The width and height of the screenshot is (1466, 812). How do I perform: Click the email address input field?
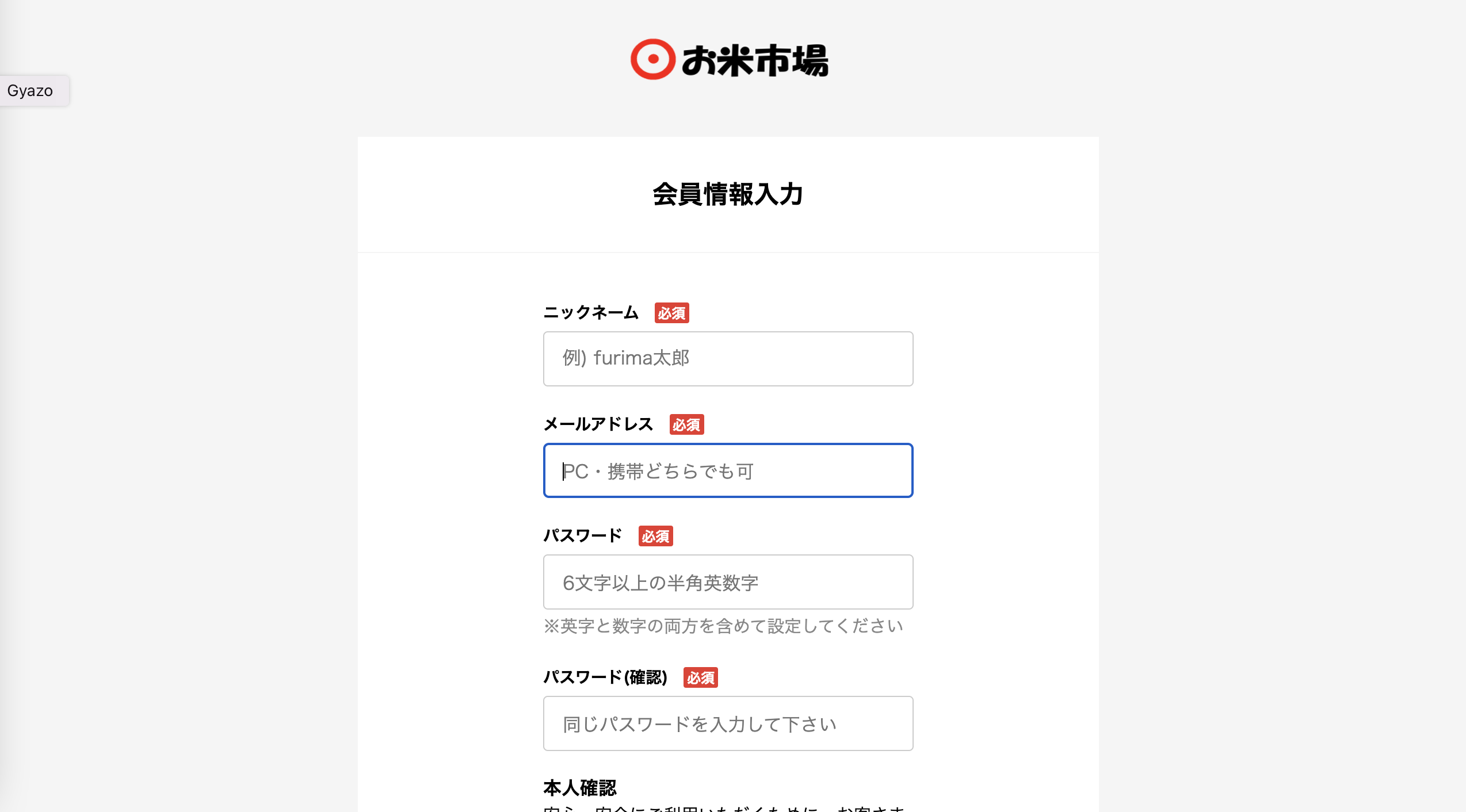click(x=727, y=470)
